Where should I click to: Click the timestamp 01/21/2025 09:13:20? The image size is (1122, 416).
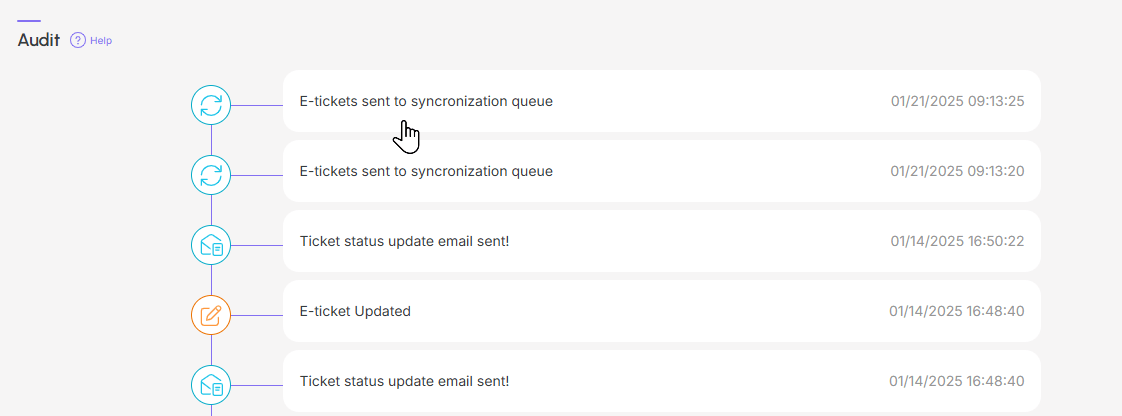[957, 171]
